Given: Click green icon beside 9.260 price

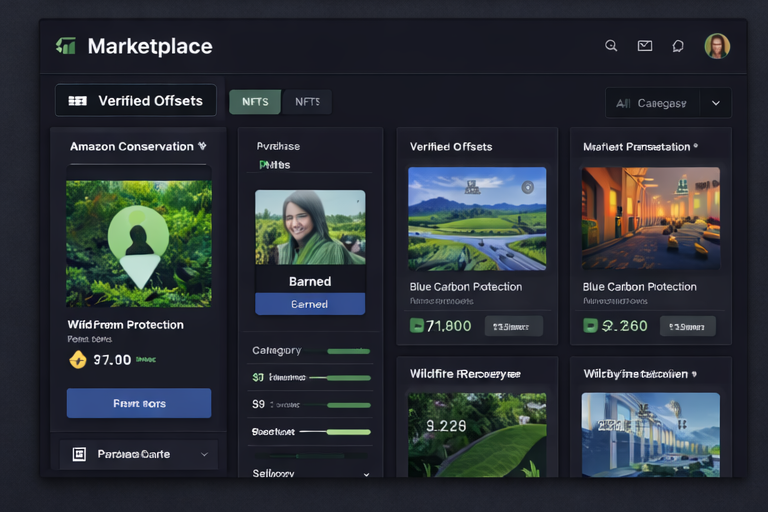Looking at the screenshot, I should coord(590,325).
